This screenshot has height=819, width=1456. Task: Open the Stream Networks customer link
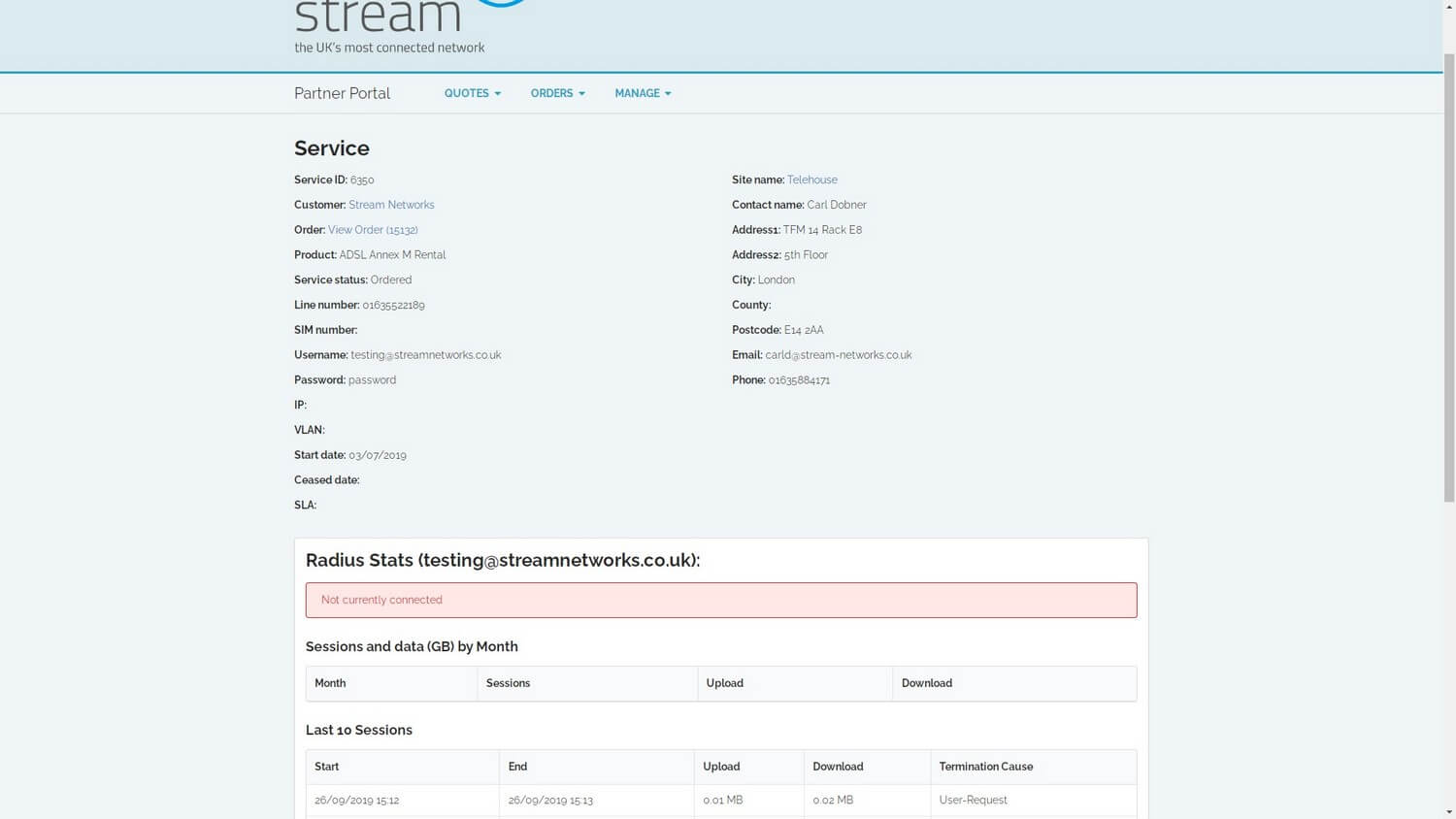coord(391,205)
